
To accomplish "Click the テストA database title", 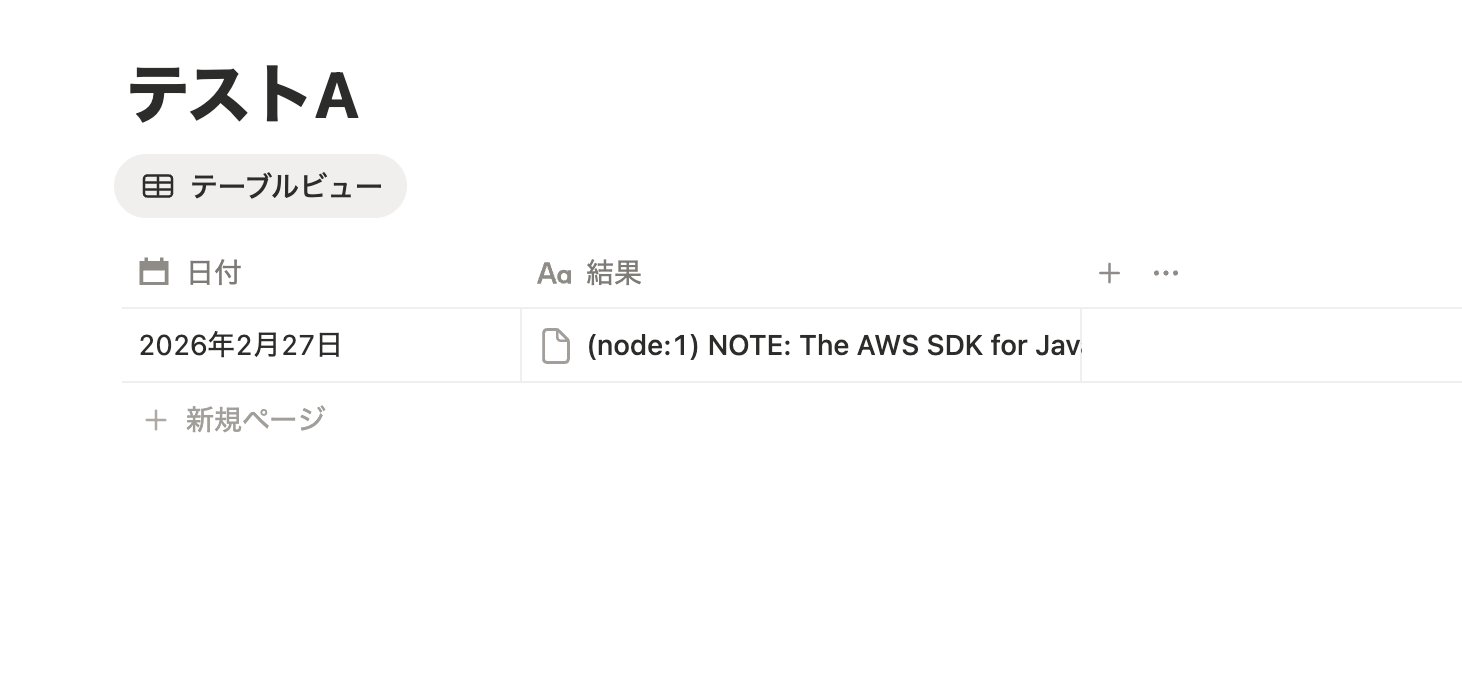I will point(243,95).
